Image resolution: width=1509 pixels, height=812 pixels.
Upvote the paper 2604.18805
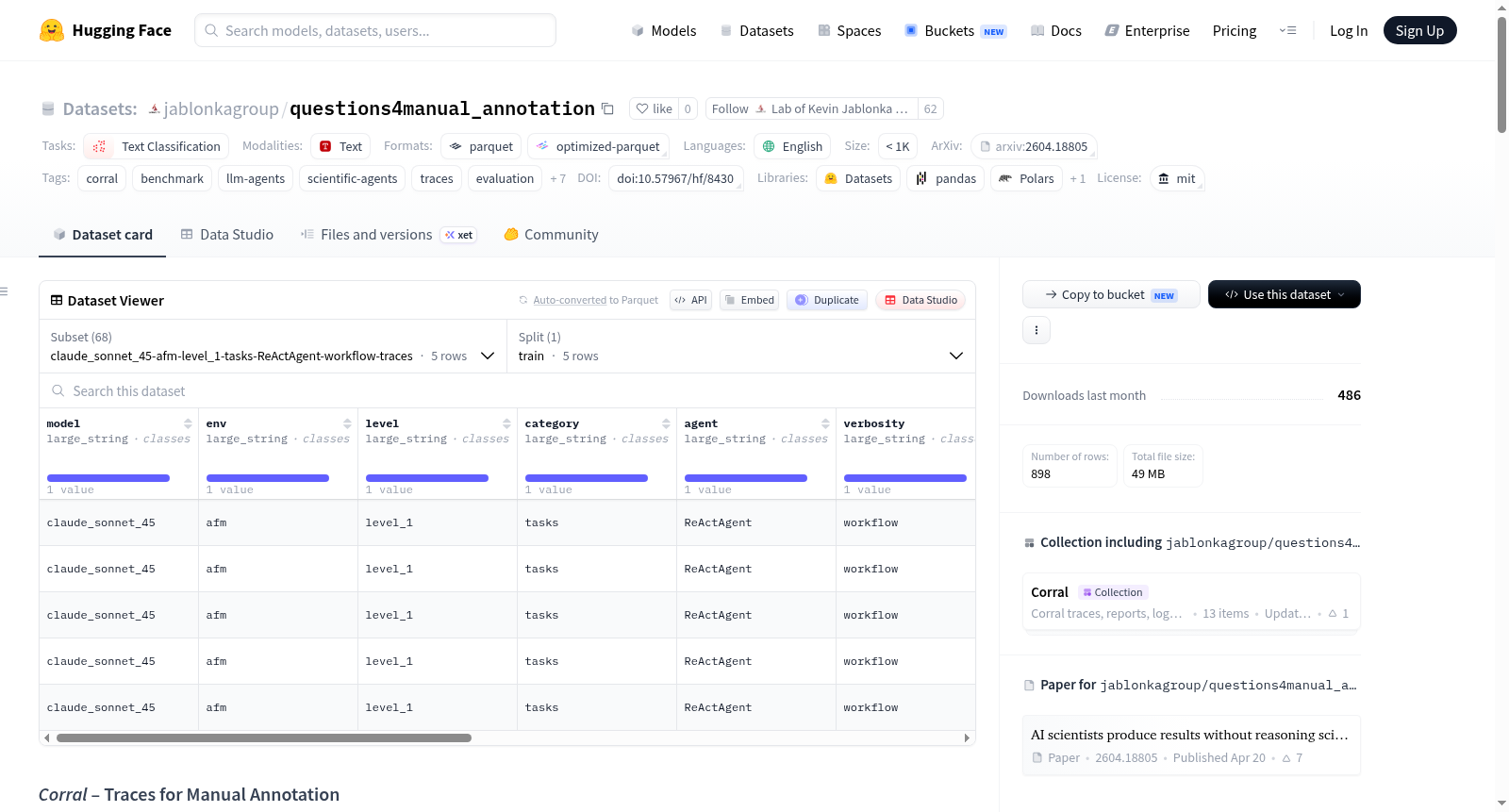pos(1293,758)
